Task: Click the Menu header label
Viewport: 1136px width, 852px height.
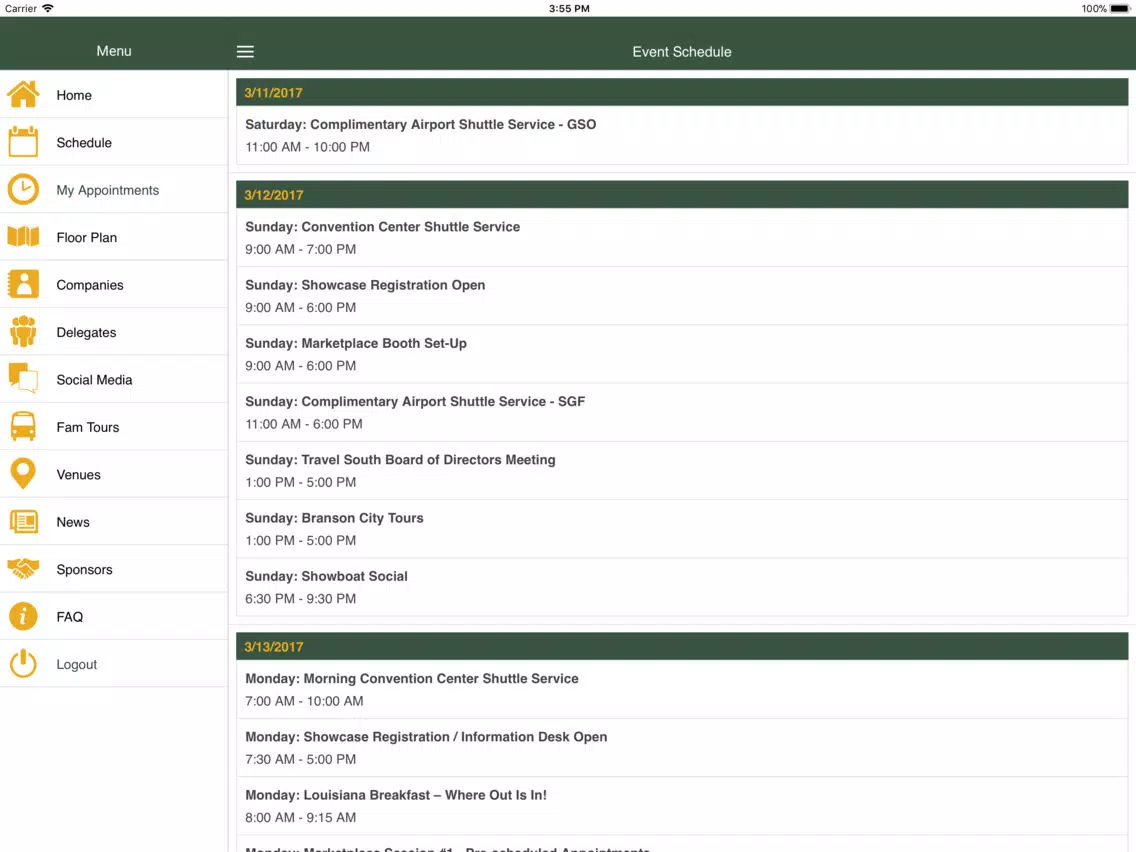Action: 114,51
